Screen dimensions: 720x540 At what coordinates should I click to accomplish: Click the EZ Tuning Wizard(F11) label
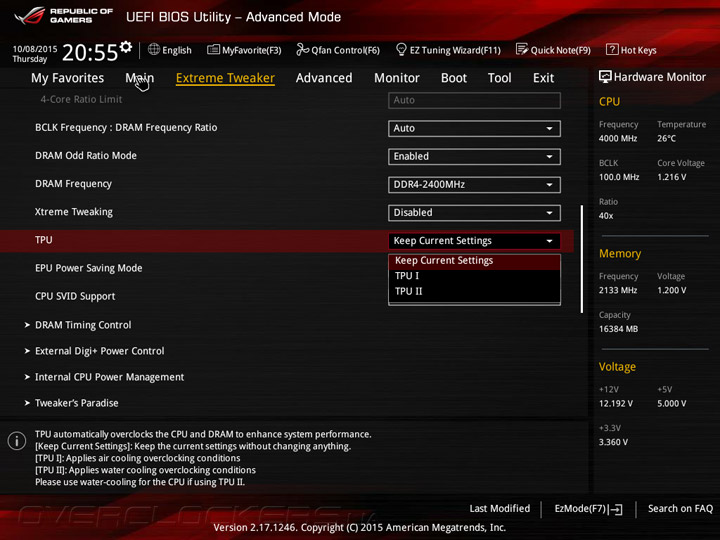[455, 51]
